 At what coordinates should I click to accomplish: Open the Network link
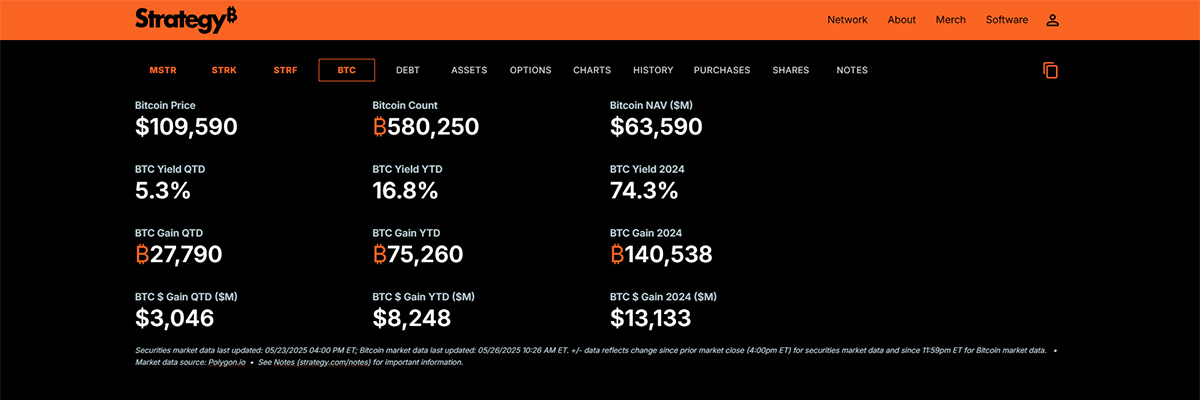tap(847, 20)
